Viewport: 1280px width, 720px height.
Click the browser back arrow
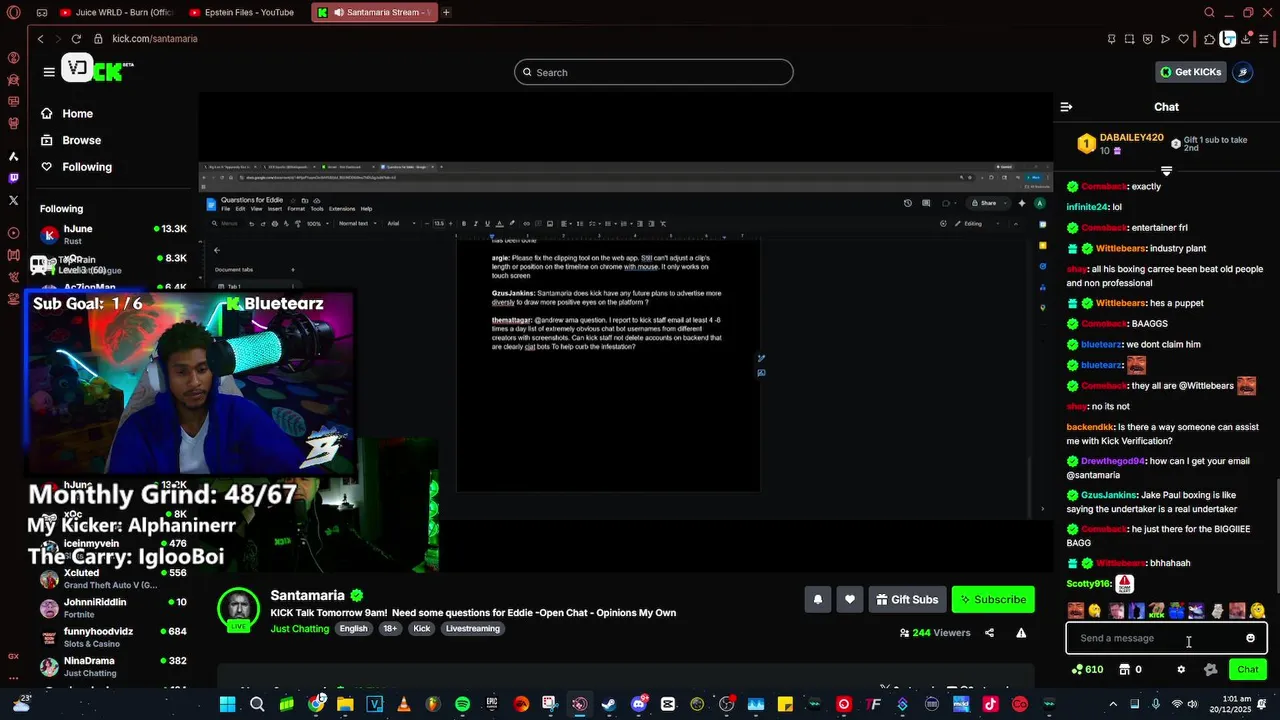coord(40,39)
